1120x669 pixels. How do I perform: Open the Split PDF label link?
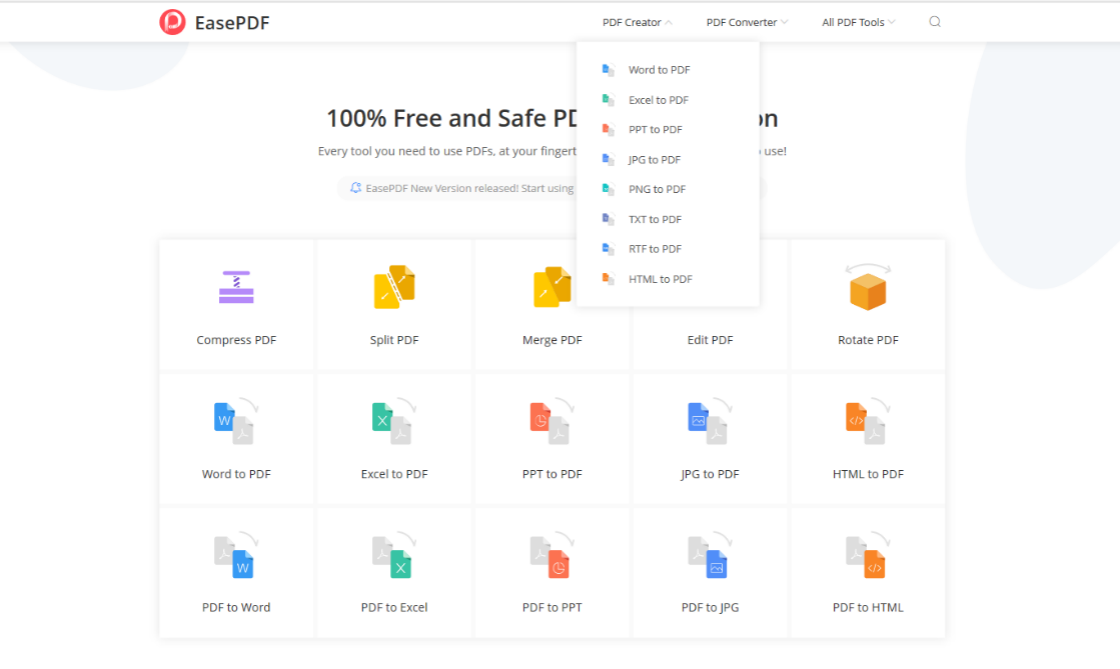(x=394, y=340)
